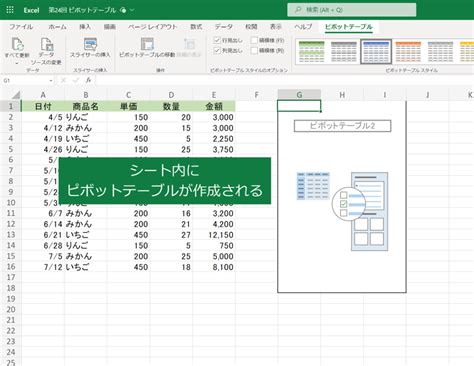Select row header 17
474x366 pixels.
click(11, 277)
